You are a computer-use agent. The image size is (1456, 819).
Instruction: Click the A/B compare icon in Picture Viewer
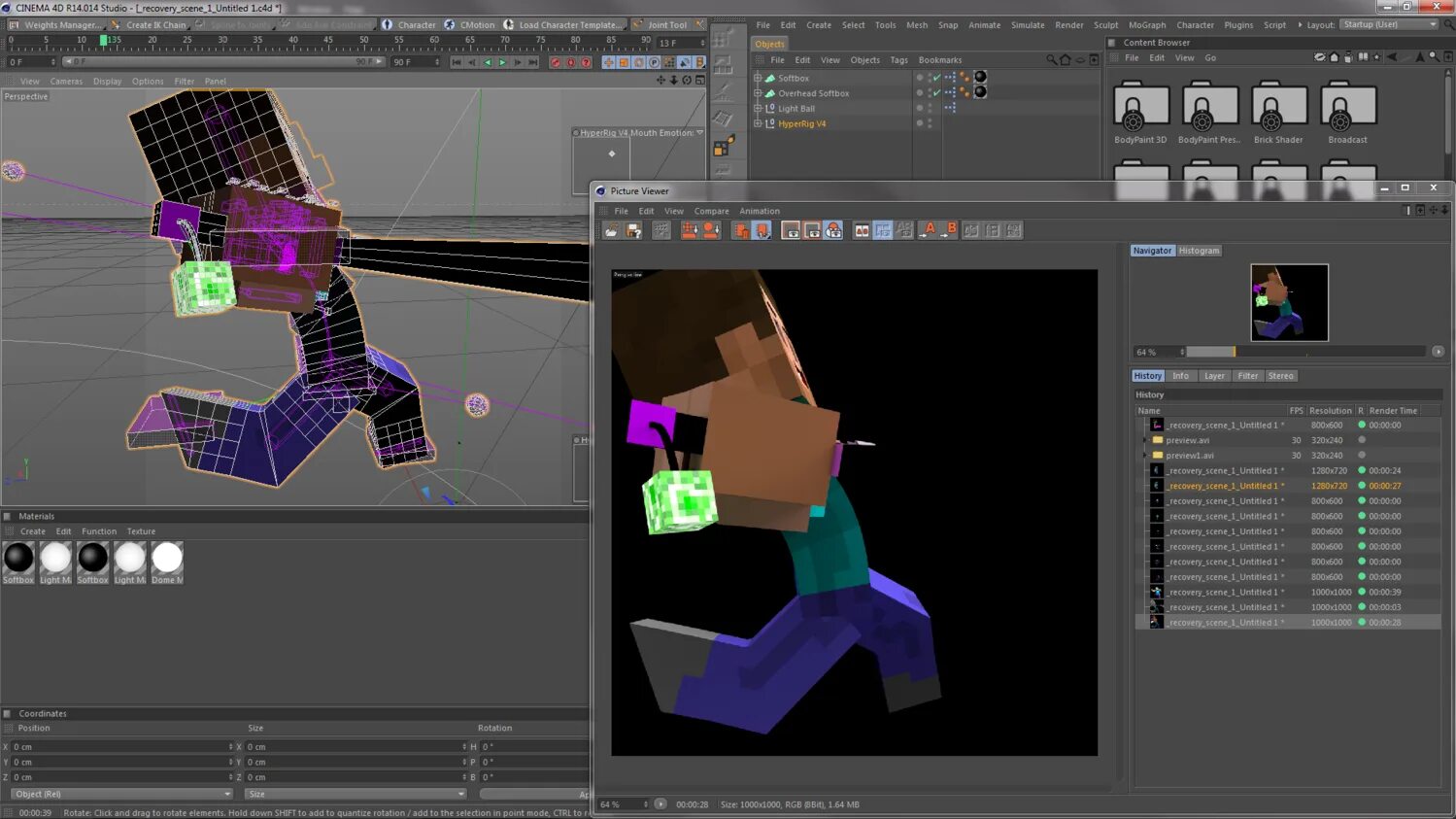pos(862,230)
